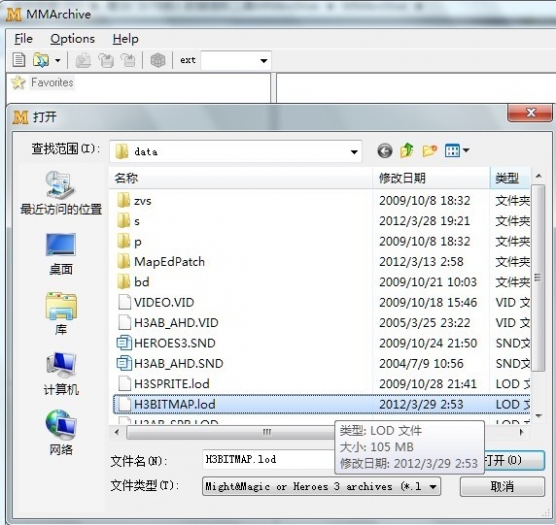Screen dimensions: 556x525
Task: Open the Options menu
Action: pyautogui.click(x=72, y=39)
